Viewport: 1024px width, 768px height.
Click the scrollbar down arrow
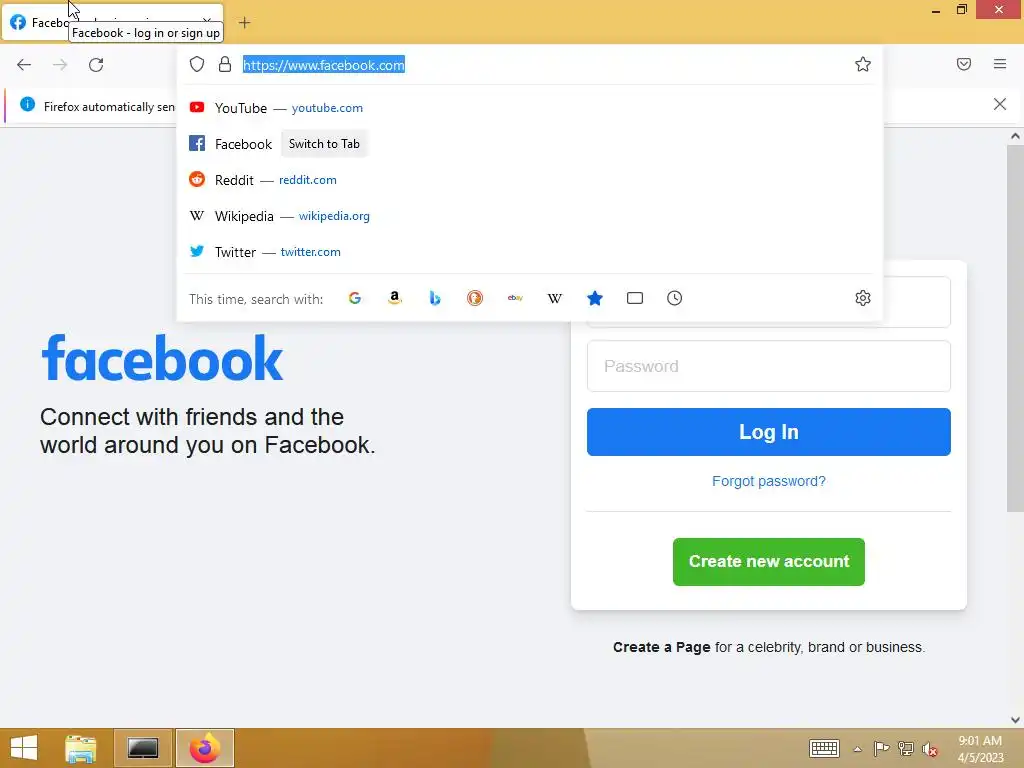click(x=1015, y=720)
